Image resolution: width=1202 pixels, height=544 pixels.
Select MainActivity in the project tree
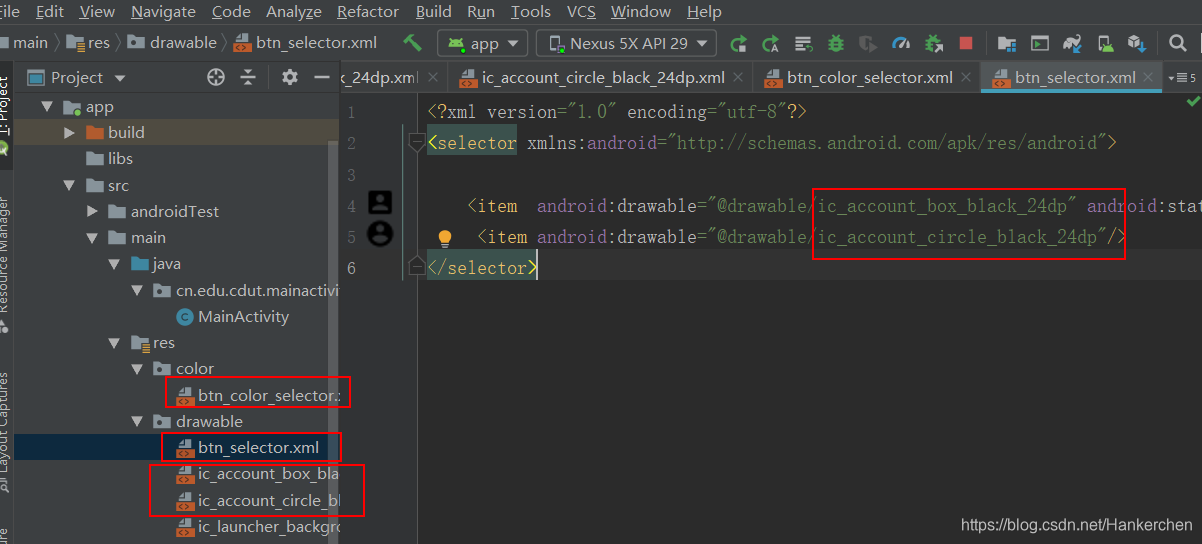point(243,317)
